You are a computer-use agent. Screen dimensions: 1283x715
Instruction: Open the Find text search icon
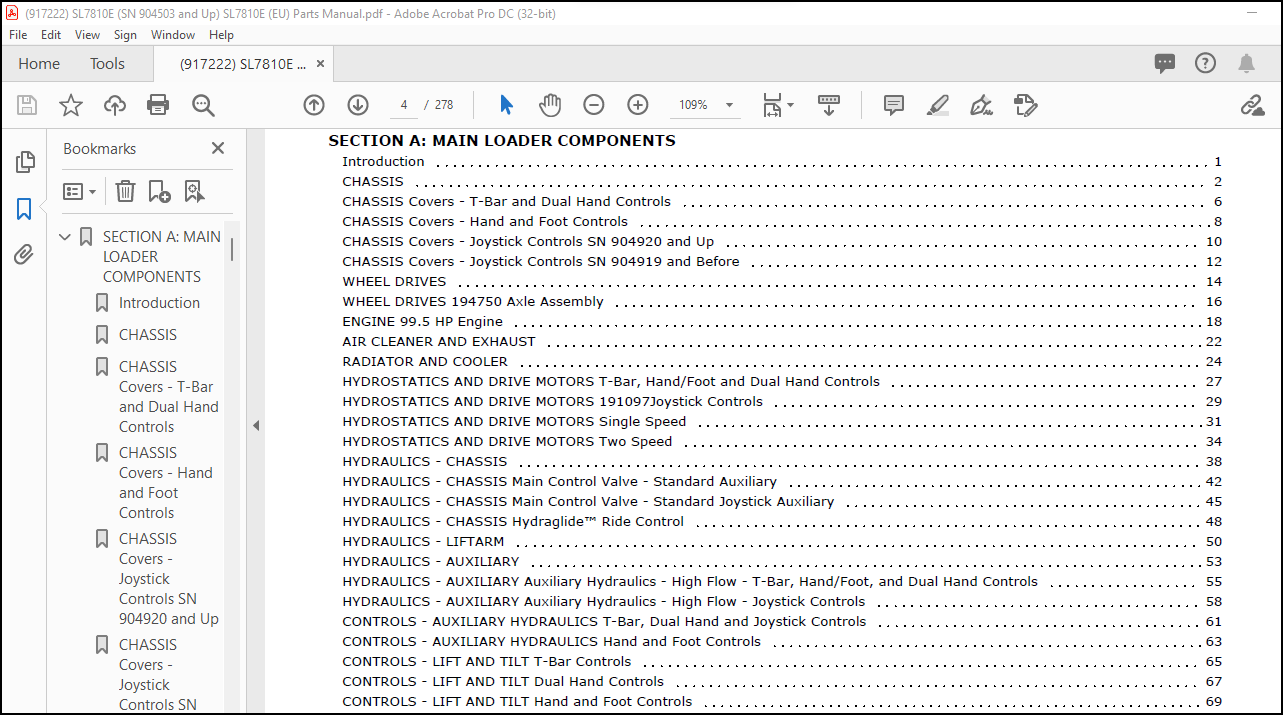pyautogui.click(x=203, y=105)
